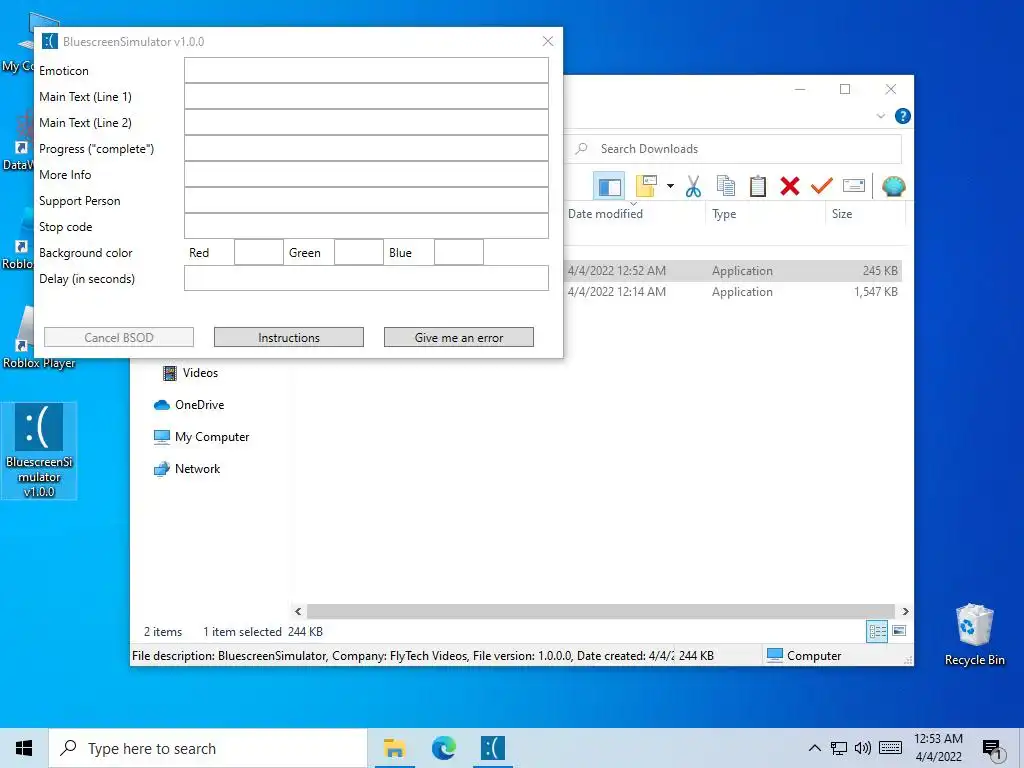The image size is (1024, 768).
Task: Click the Main Text (Line 1) field
Action: coord(366,96)
